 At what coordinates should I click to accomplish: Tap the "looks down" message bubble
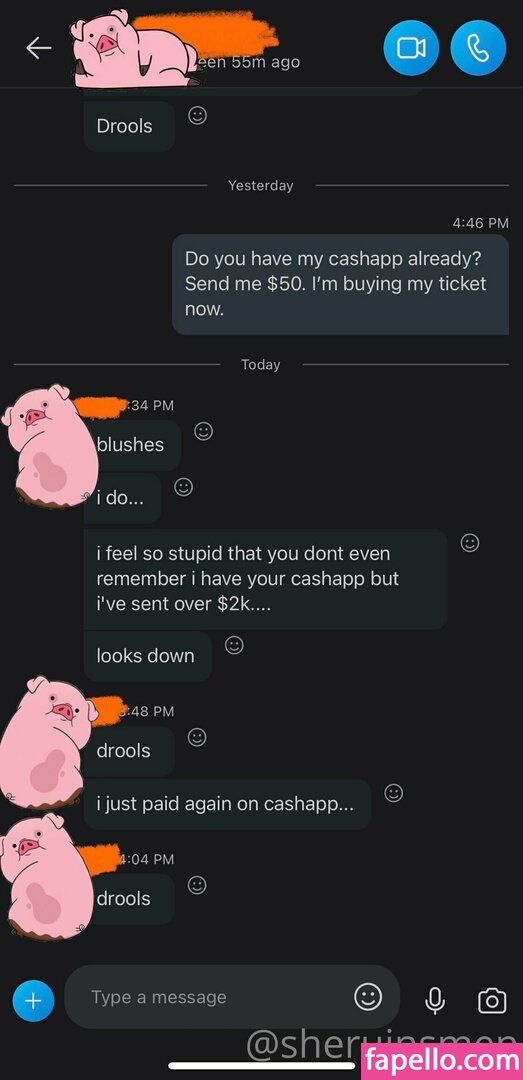(x=147, y=656)
